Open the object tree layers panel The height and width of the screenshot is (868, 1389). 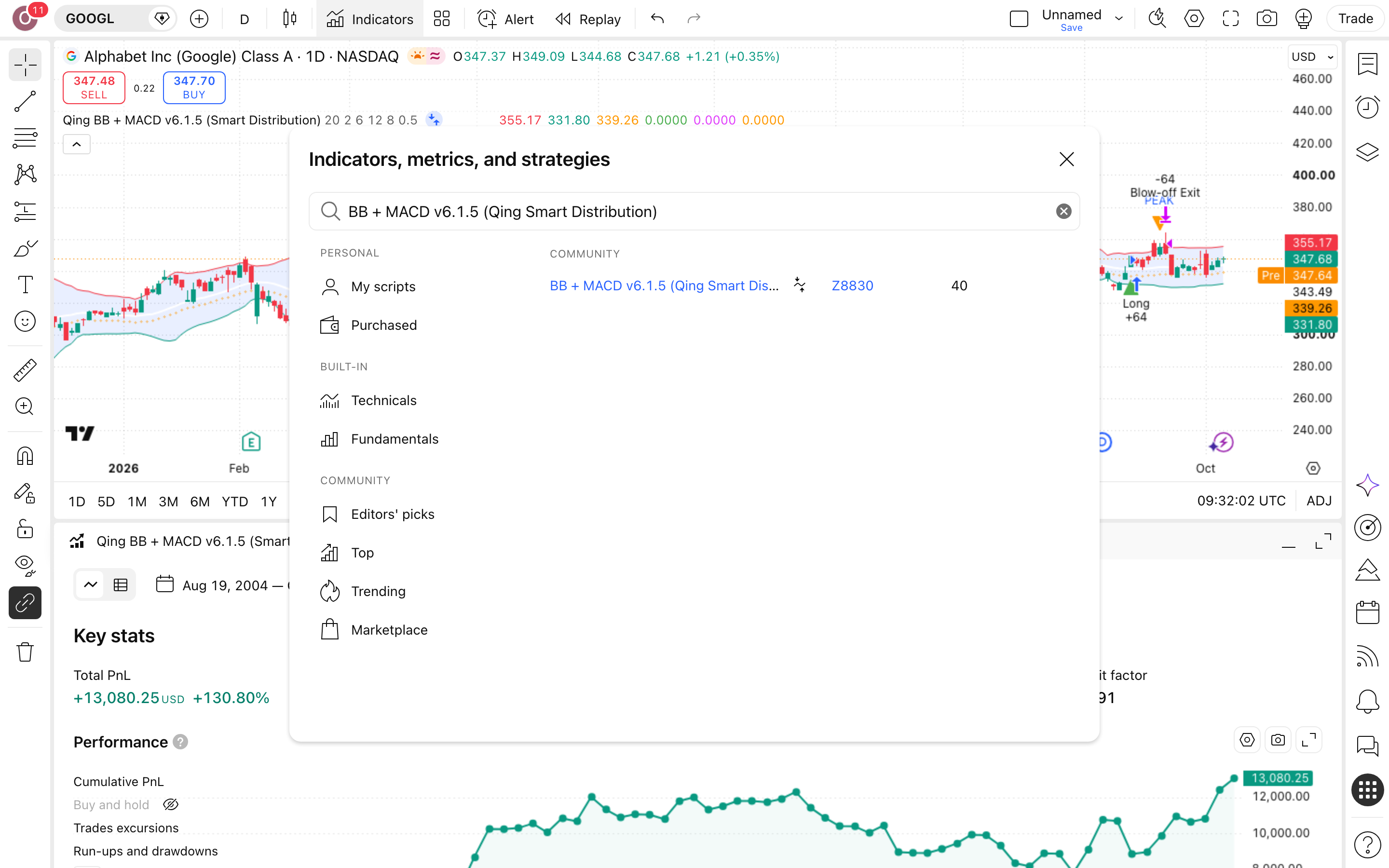1367,151
